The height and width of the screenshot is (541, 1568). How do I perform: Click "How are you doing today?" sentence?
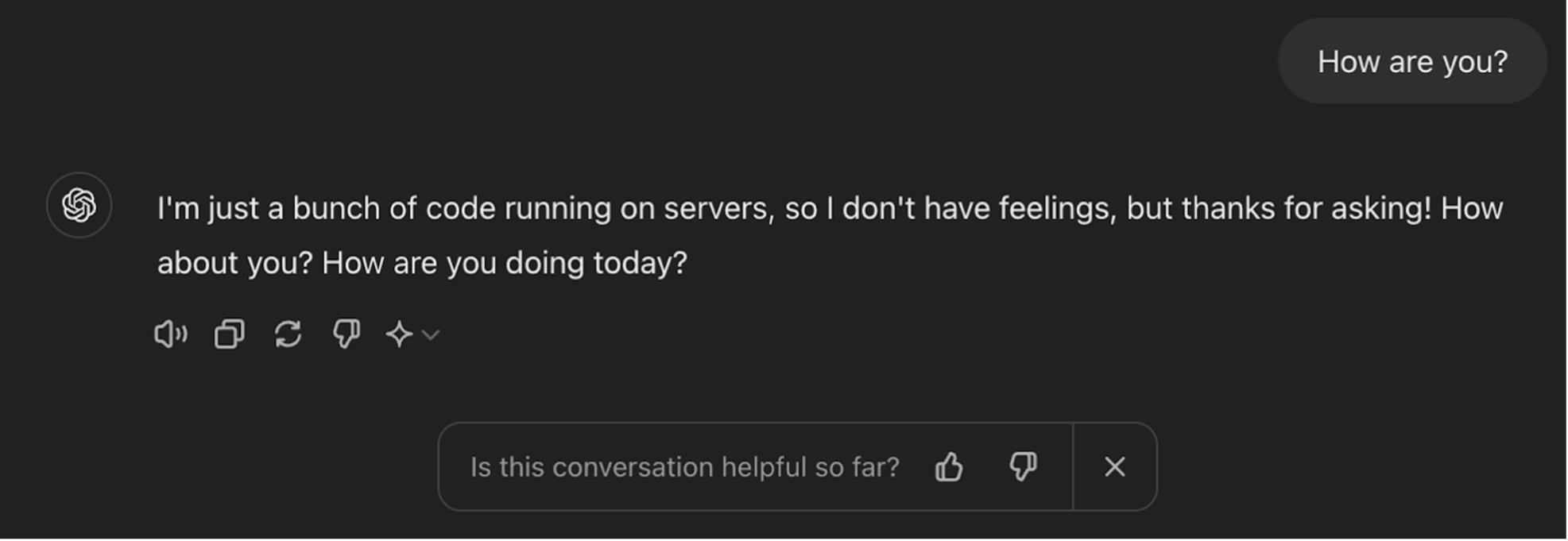click(504, 264)
